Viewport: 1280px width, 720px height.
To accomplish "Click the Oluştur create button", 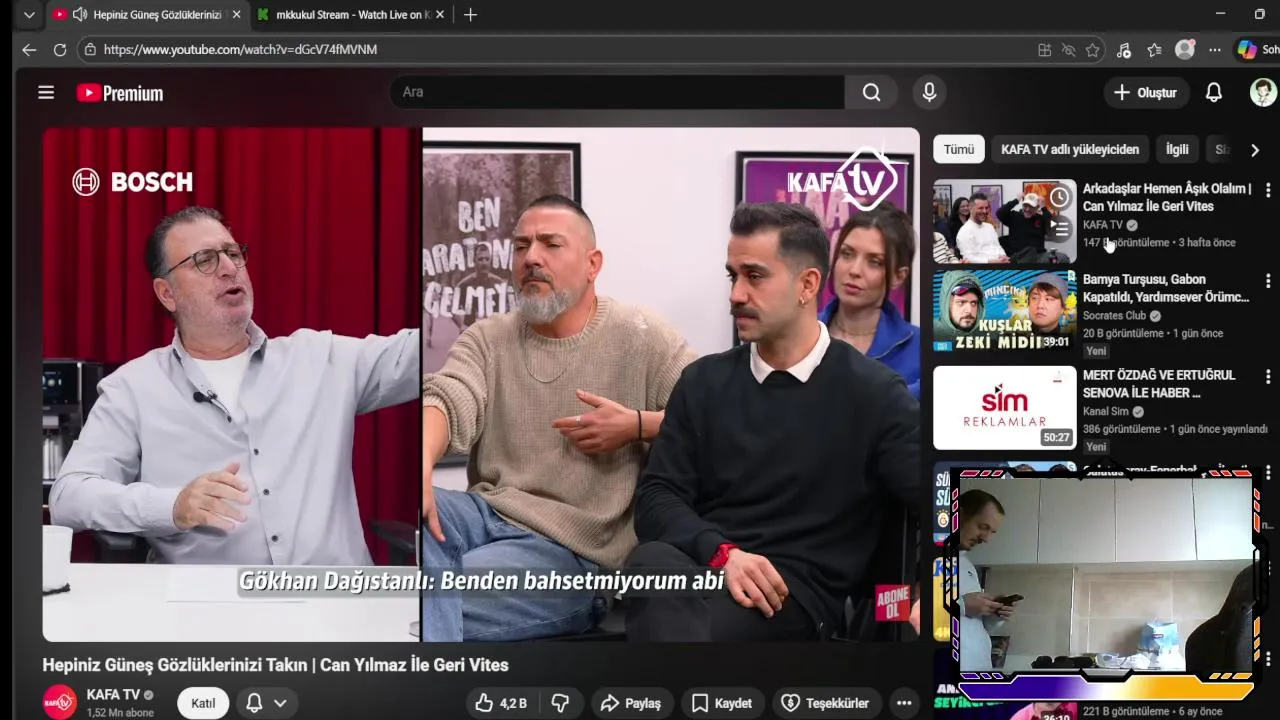I will coord(1146,92).
